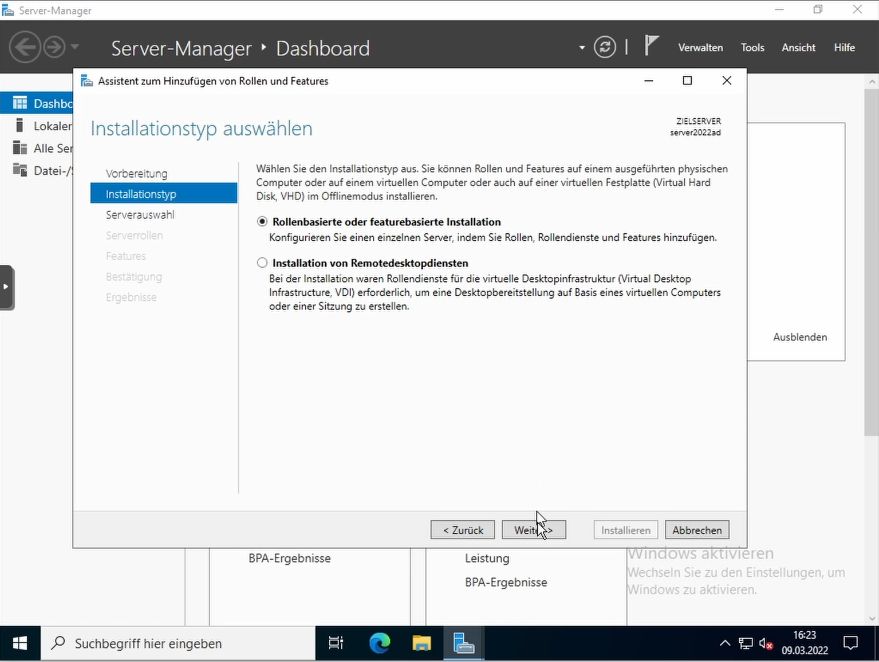
Task: Click the Alle Server sidebar icon
Action: pyautogui.click(x=20, y=148)
